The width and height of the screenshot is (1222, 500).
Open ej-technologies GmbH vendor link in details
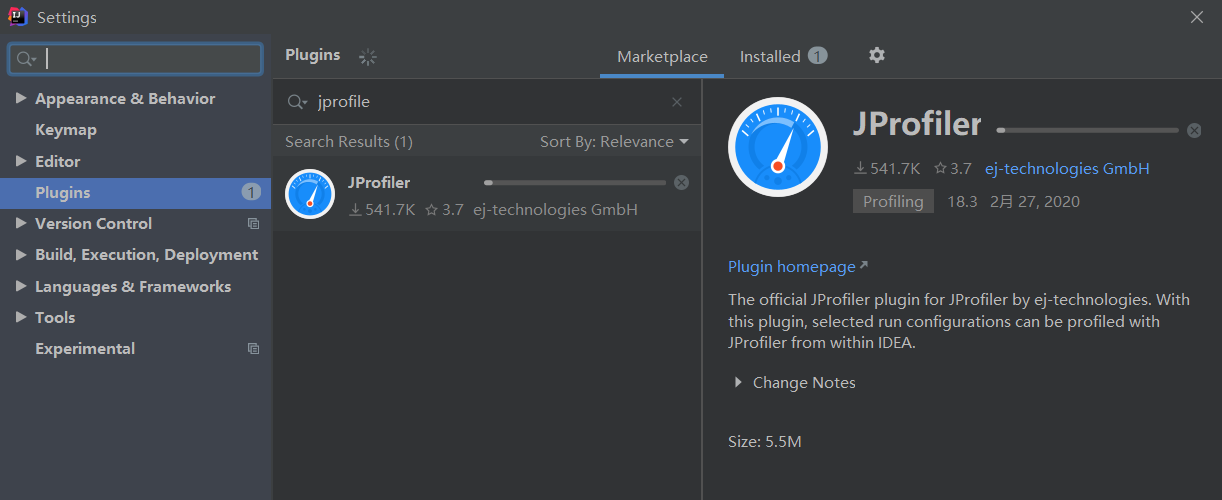1067,169
